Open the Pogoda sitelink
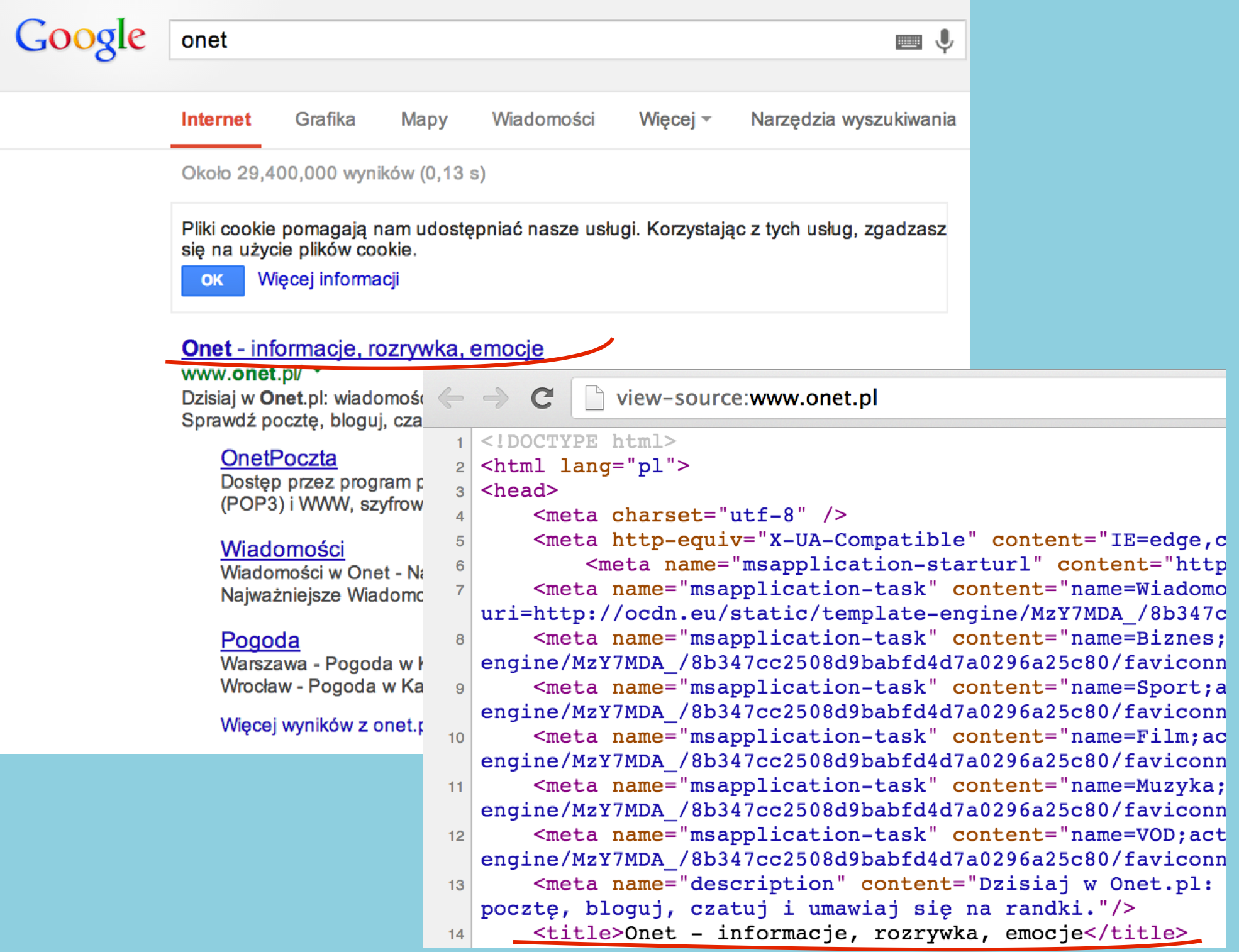Screen dimensions: 1239x952 pos(260,640)
